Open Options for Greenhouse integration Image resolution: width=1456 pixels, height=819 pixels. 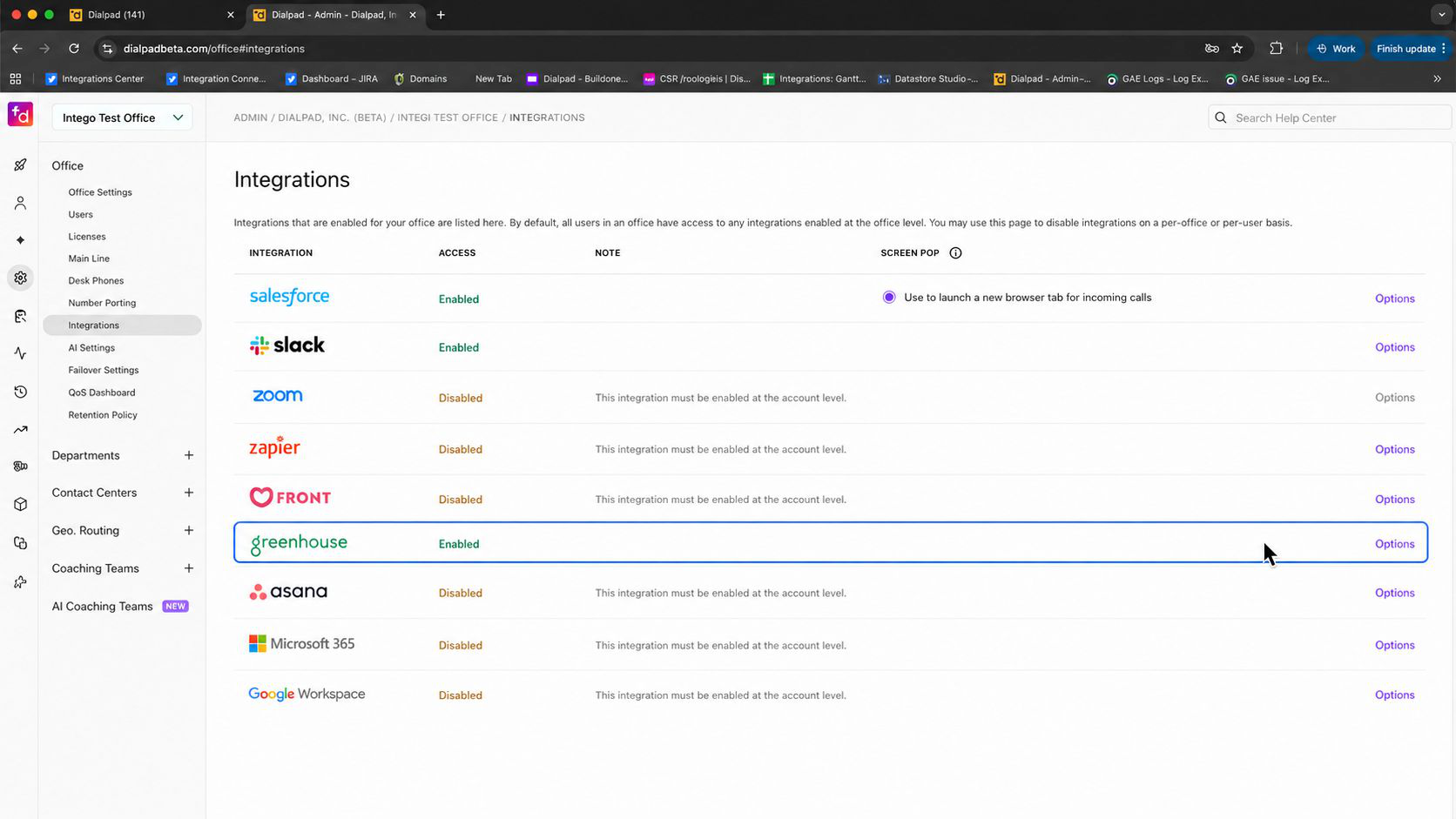coord(1394,544)
